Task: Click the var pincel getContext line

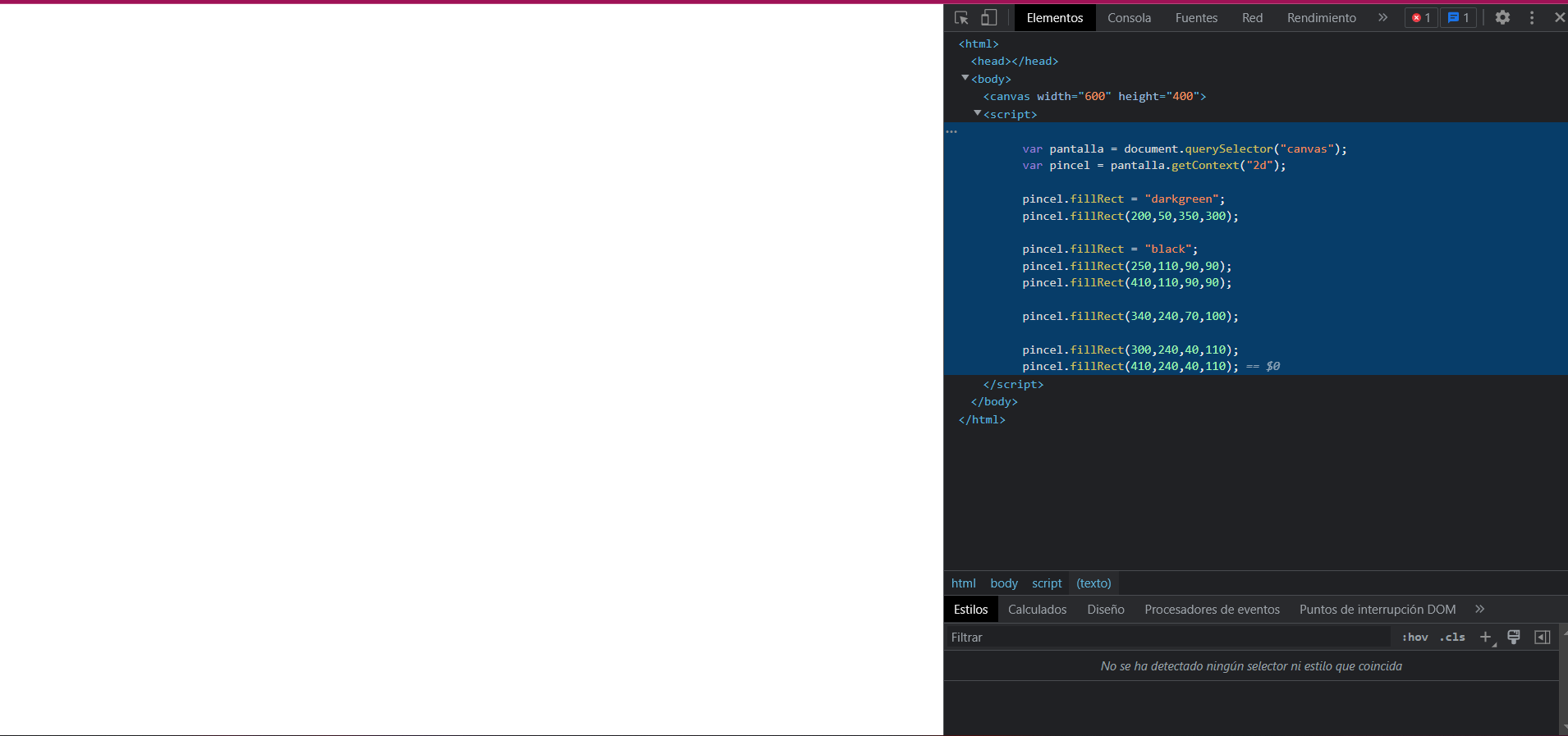Action: [1154, 165]
